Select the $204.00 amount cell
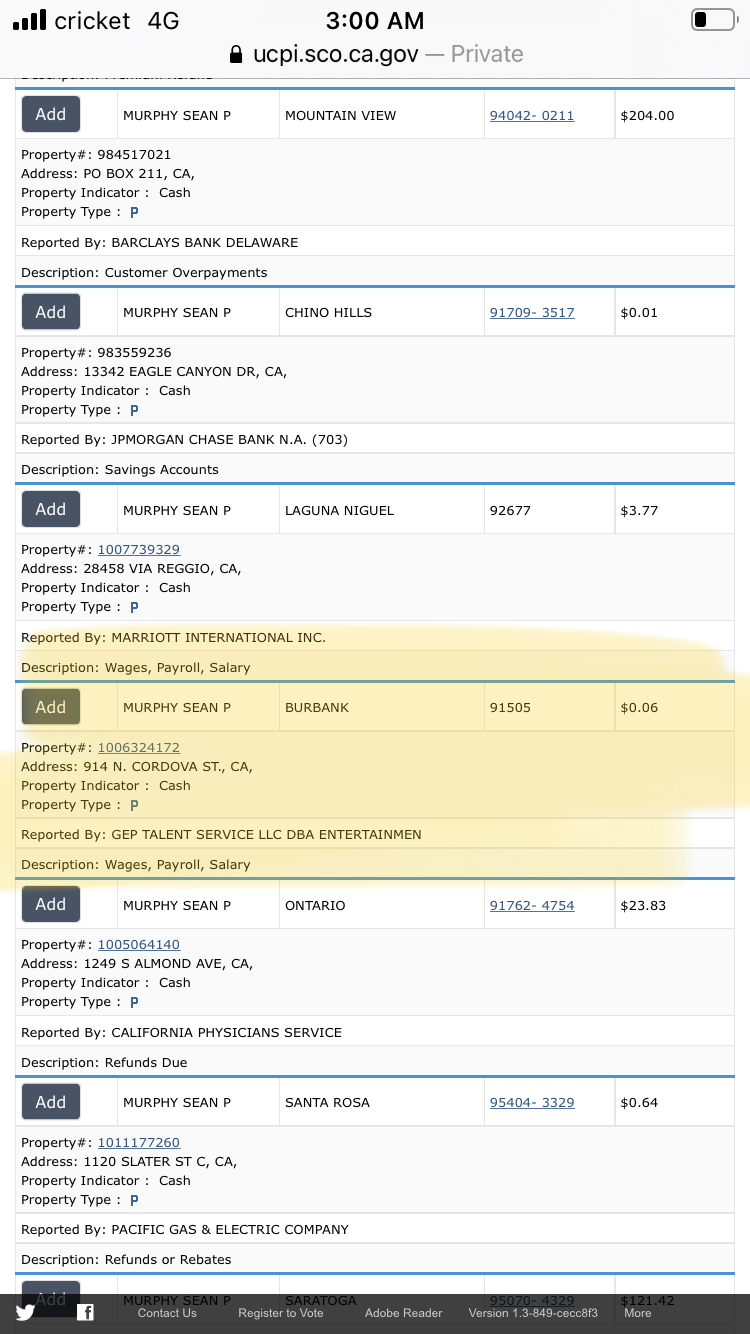Viewport: 750px width, 1334px height. click(x=674, y=115)
